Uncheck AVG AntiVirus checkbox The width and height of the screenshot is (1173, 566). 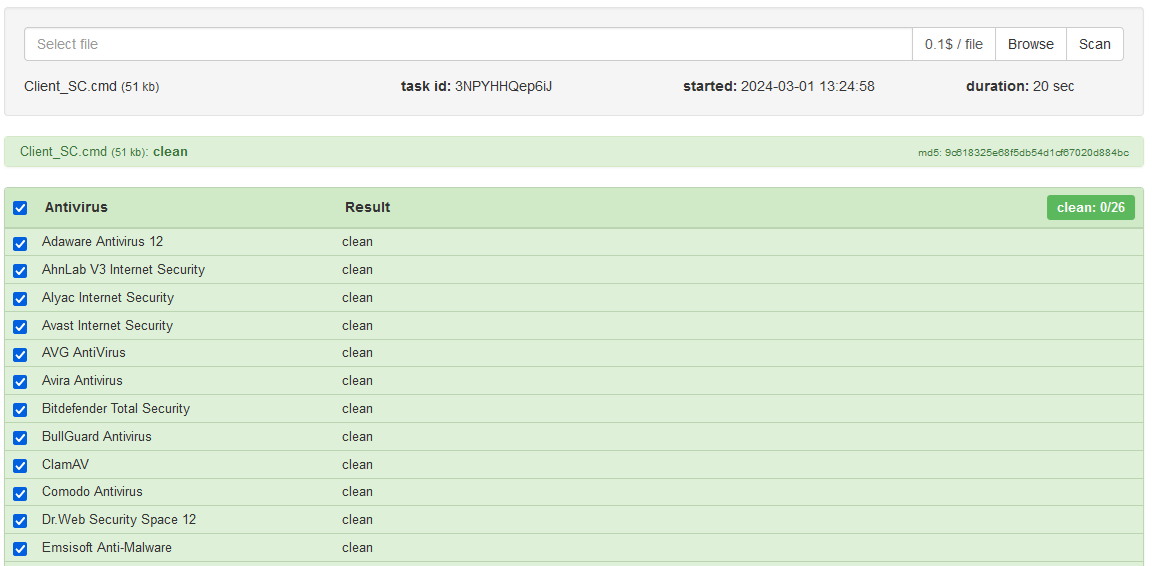tap(20, 354)
